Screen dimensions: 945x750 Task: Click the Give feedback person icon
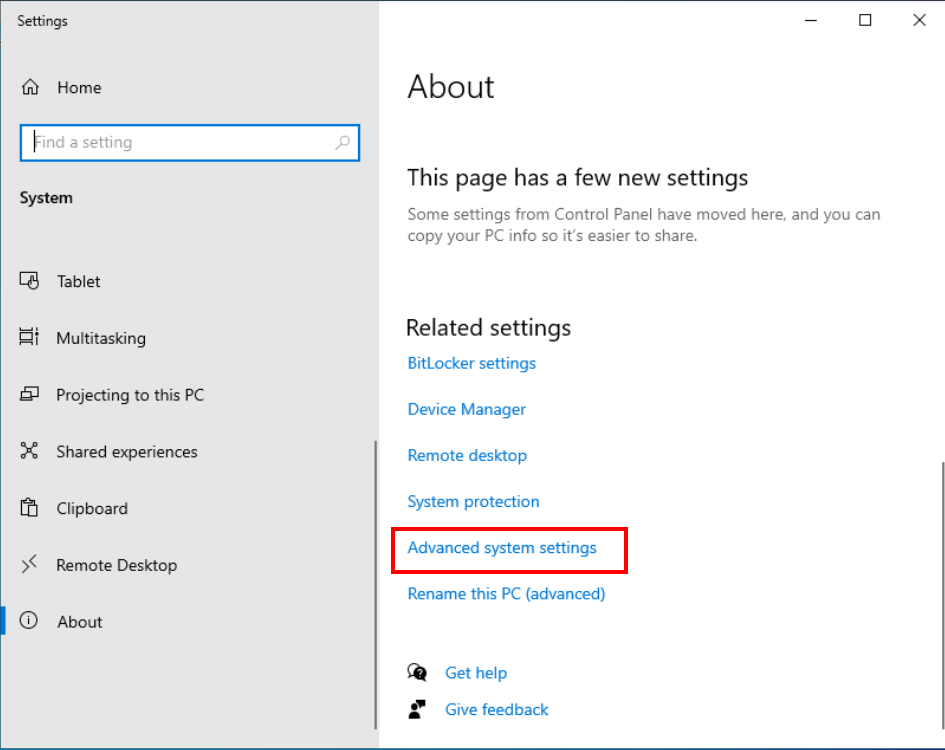[418, 710]
